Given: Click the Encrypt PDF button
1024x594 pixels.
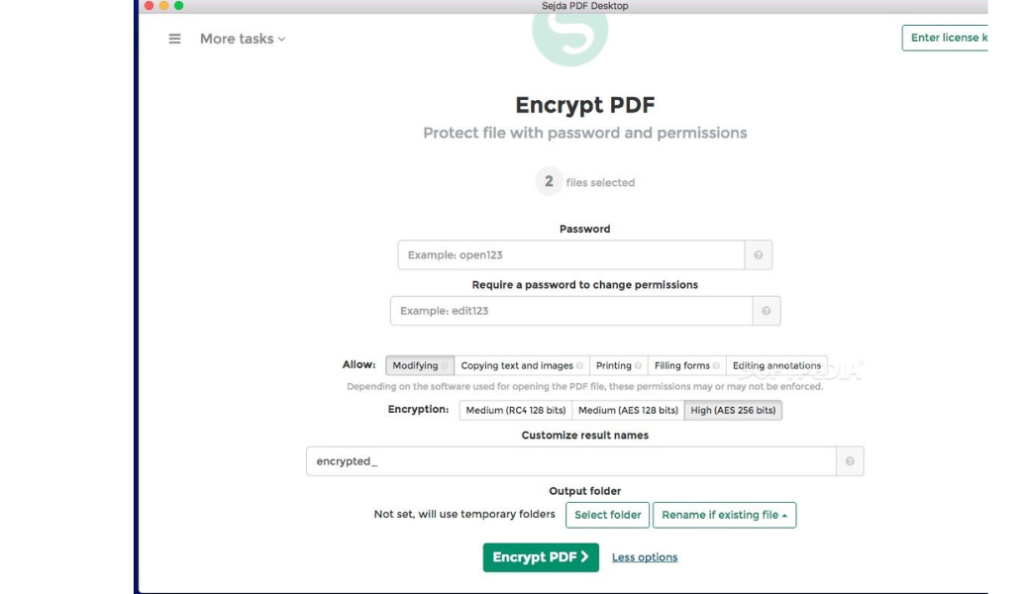Looking at the screenshot, I should [x=540, y=557].
